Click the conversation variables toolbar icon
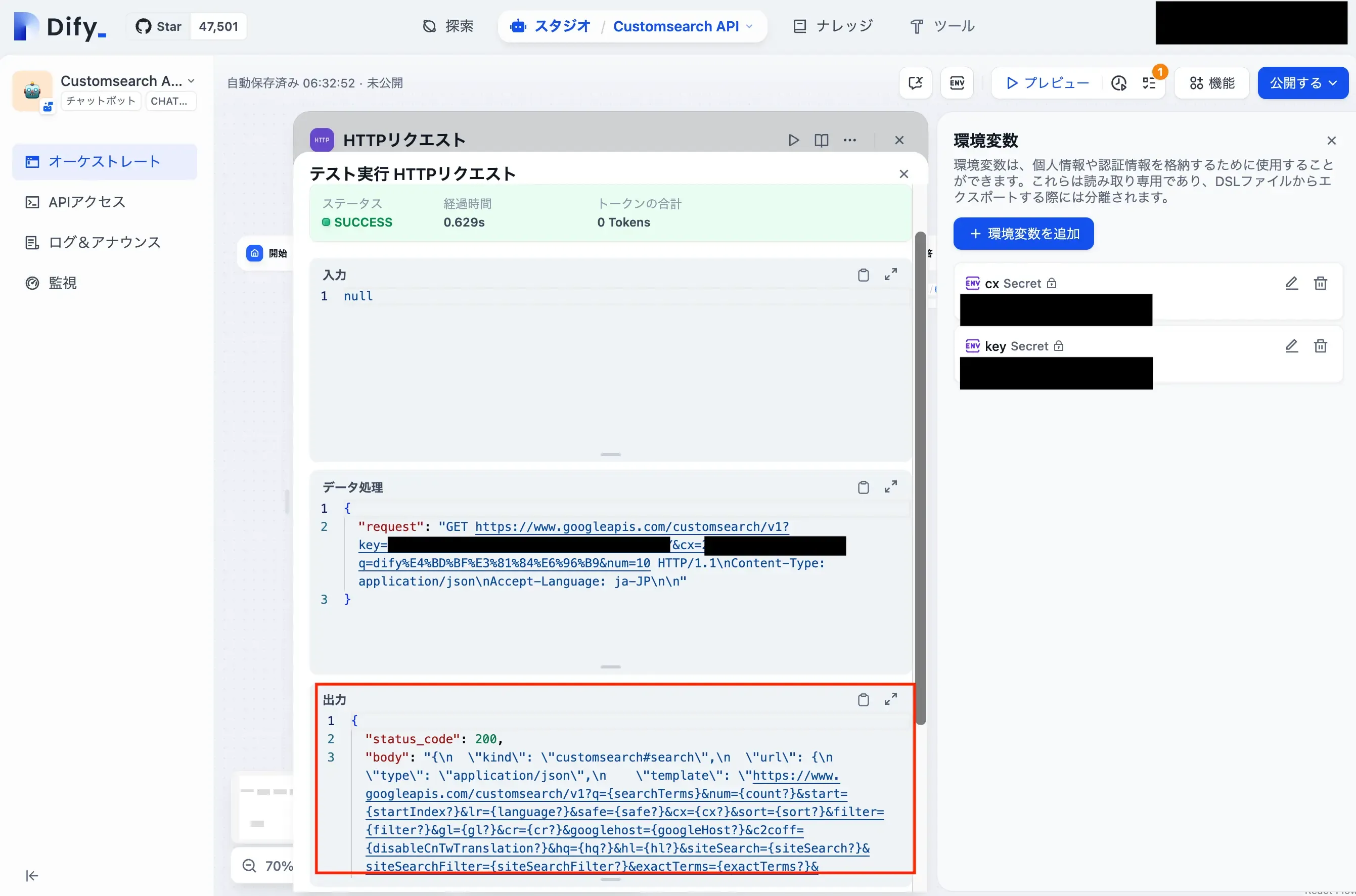Image resolution: width=1356 pixels, height=896 pixels. click(x=916, y=83)
